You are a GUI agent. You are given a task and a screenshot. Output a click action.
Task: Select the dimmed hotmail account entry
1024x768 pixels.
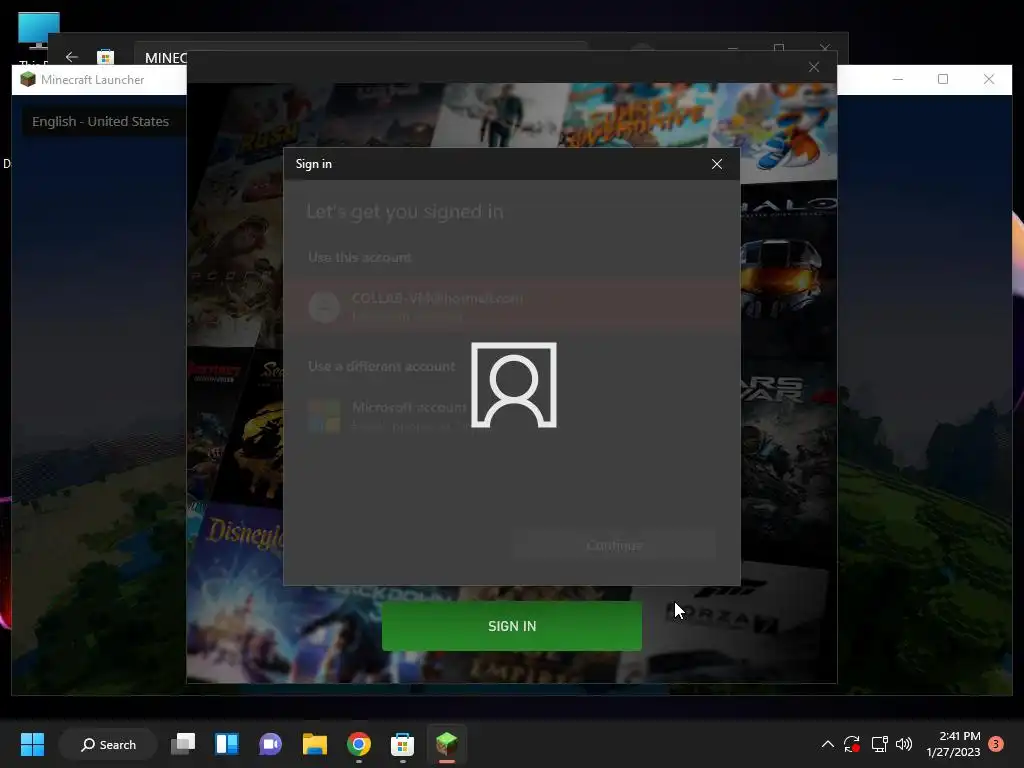pos(513,307)
